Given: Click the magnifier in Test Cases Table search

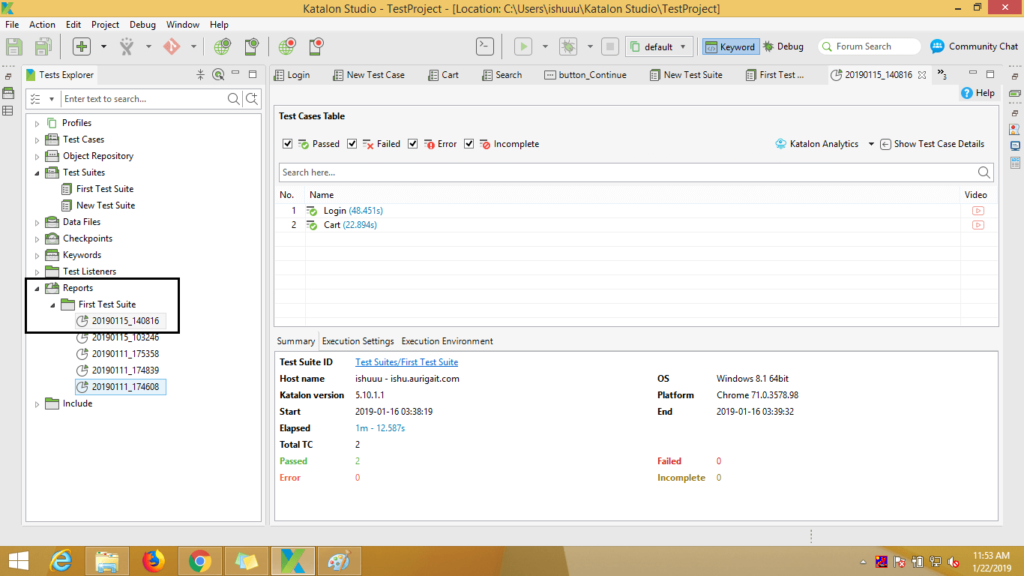Looking at the screenshot, I should [x=984, y=172].
